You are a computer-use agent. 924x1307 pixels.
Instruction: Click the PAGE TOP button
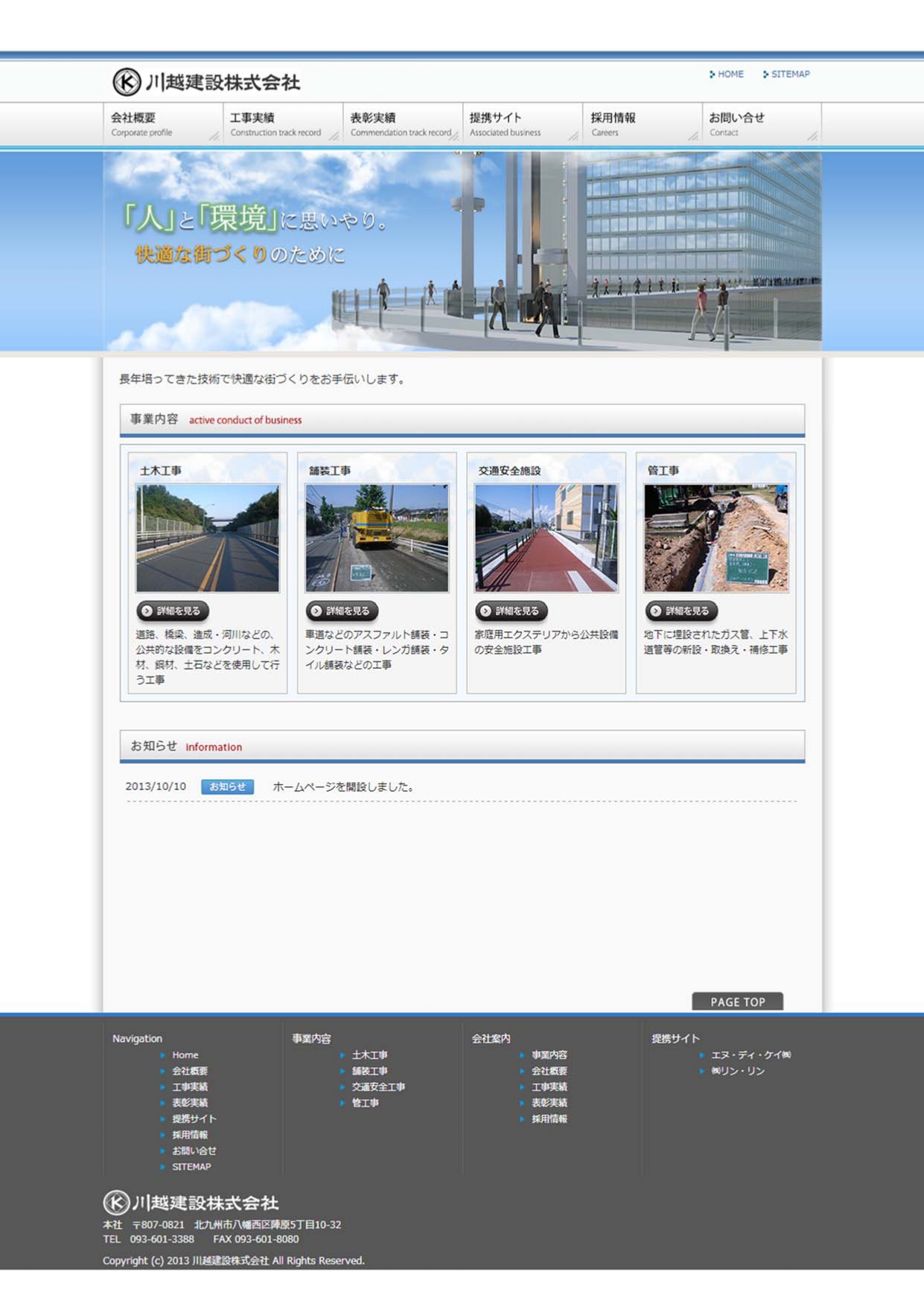737,1002
